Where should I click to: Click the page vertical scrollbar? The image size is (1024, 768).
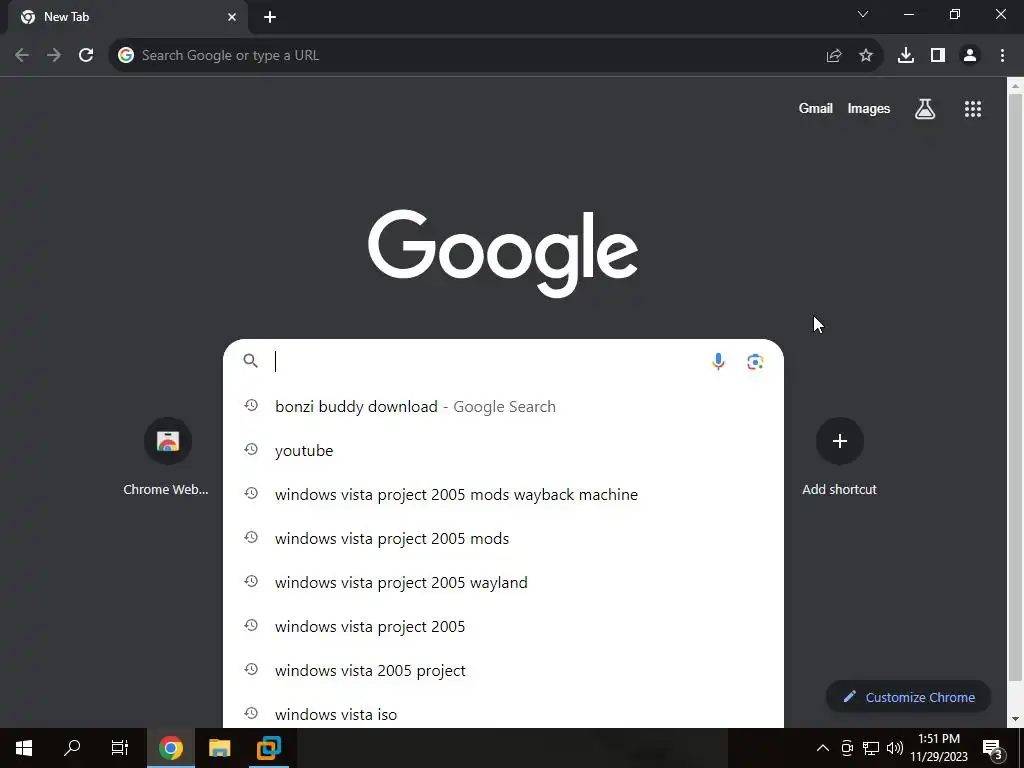click(x=1016, y=389)
